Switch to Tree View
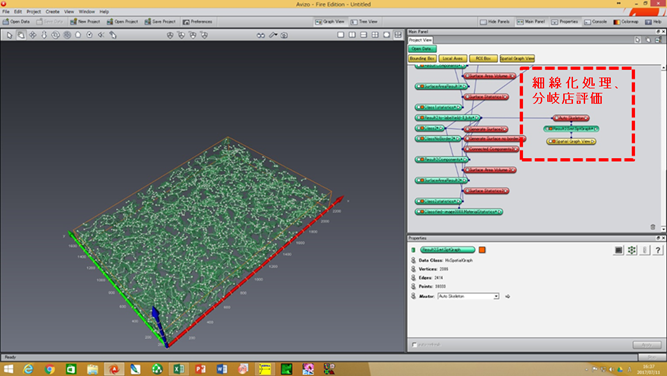Image resolution: width=667 pixels, height=376 pixels. (x=364, y=22)
